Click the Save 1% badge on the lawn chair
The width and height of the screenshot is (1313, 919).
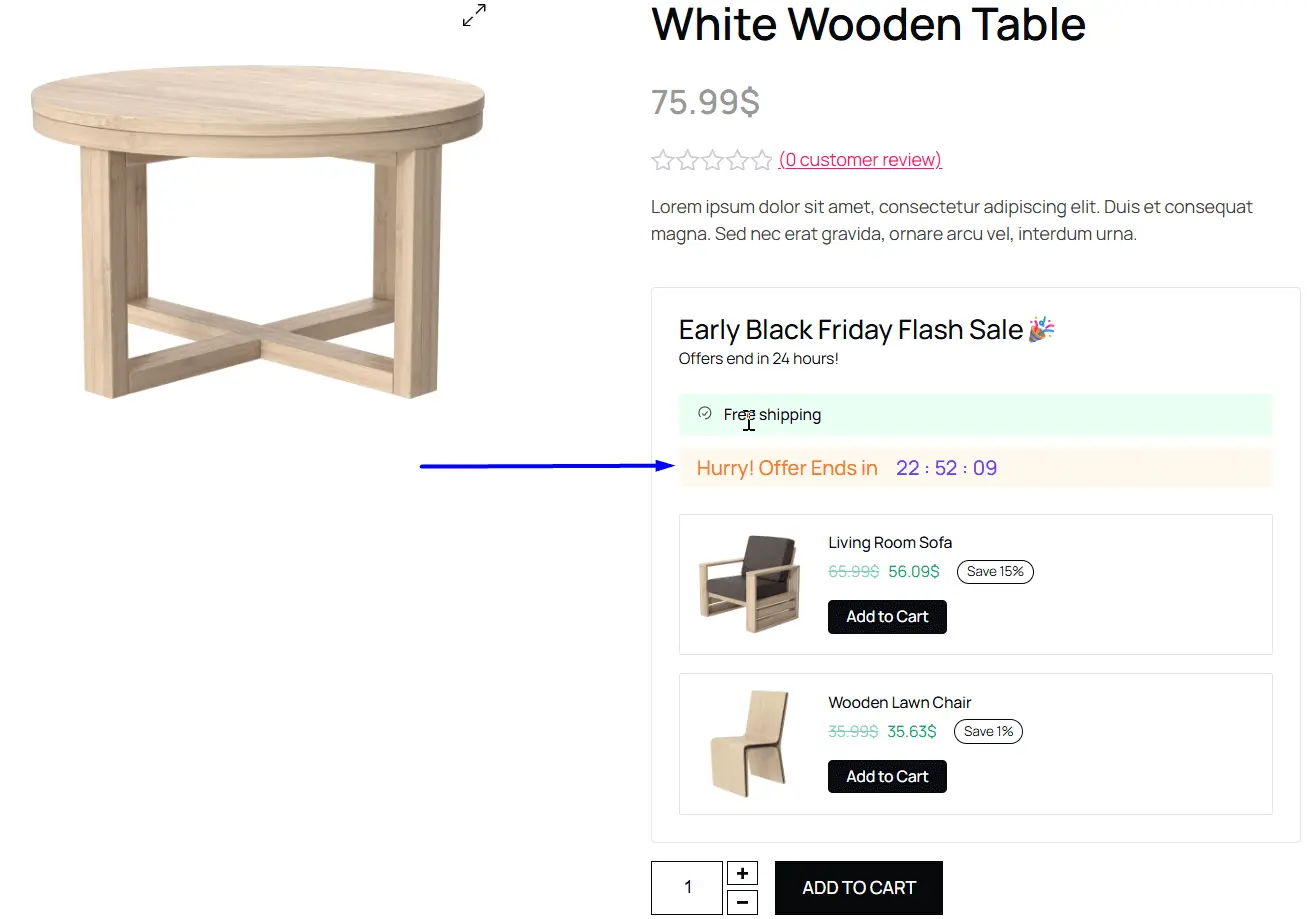988,731
